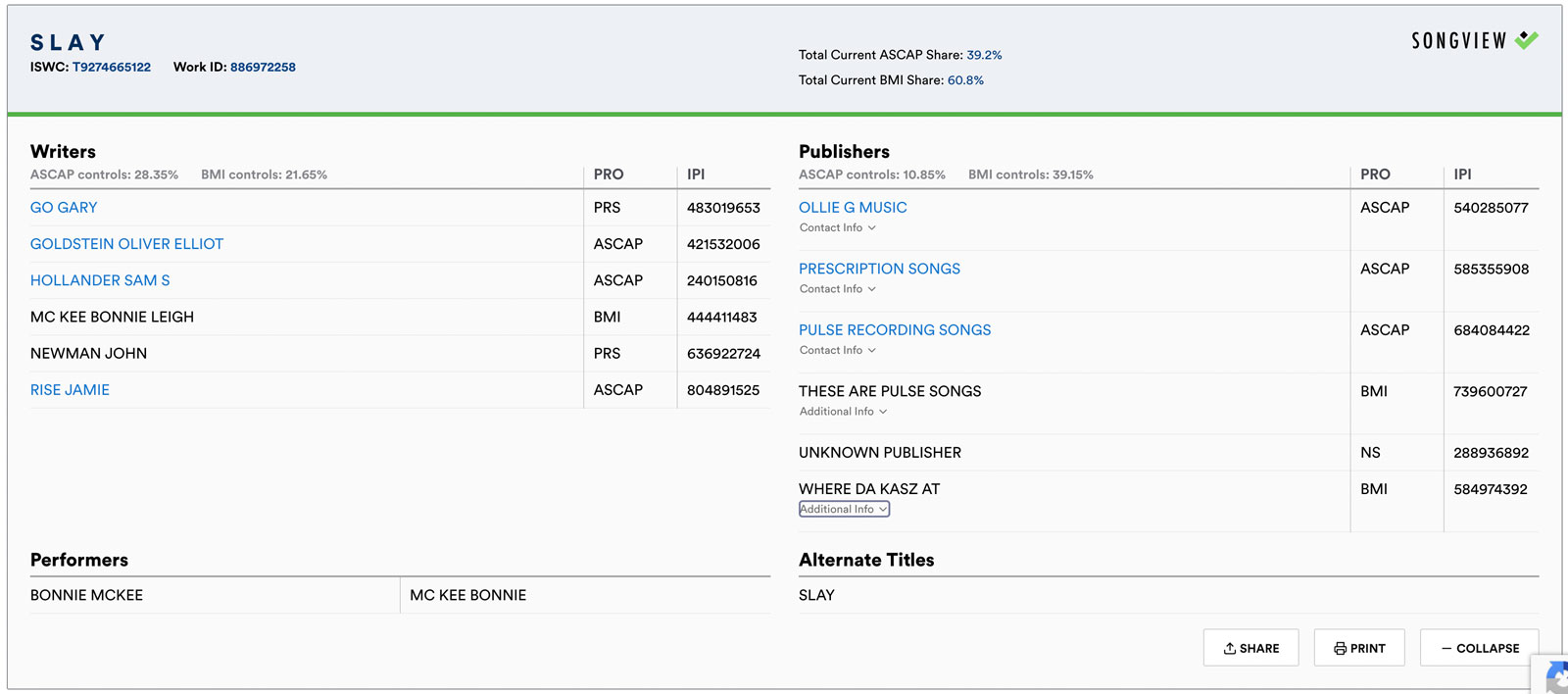Click Publishers ASCAP controls 10.85% text
The height and width of the screenshot is (694, 1568).
pyautogui.click(x=872, y=175)
